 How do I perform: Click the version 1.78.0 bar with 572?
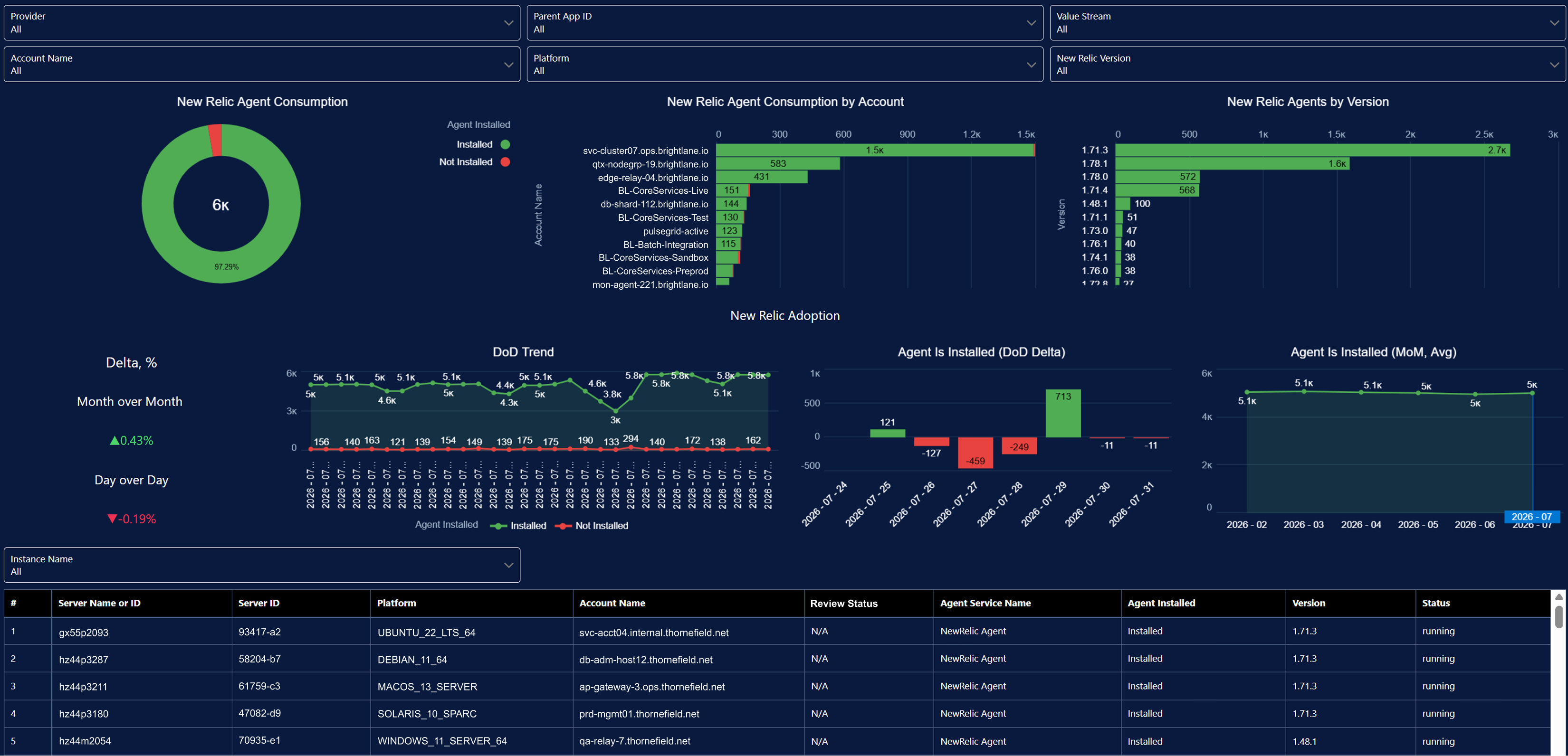click(1157, 176)
